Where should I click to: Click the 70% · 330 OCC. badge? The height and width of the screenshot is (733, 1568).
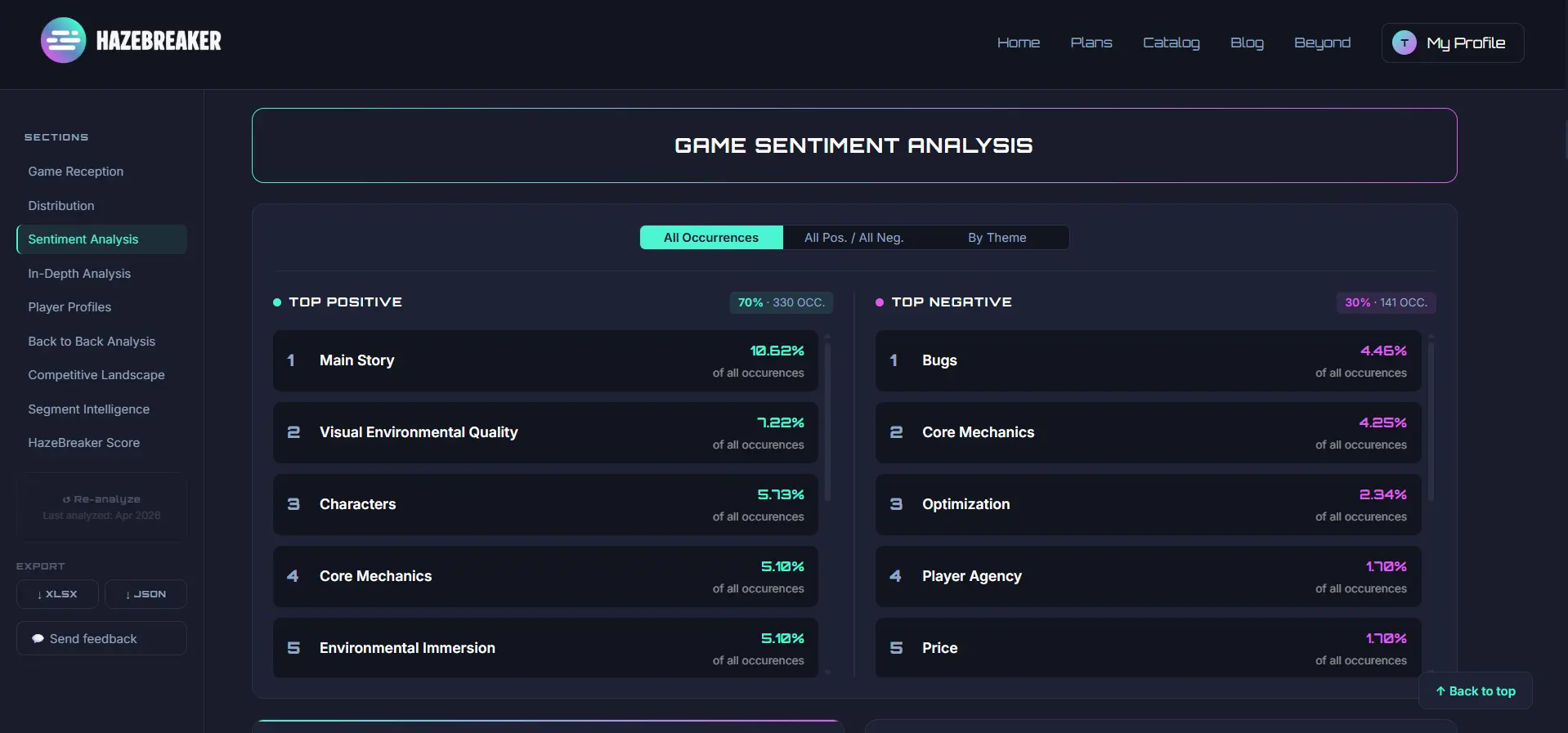781,302
